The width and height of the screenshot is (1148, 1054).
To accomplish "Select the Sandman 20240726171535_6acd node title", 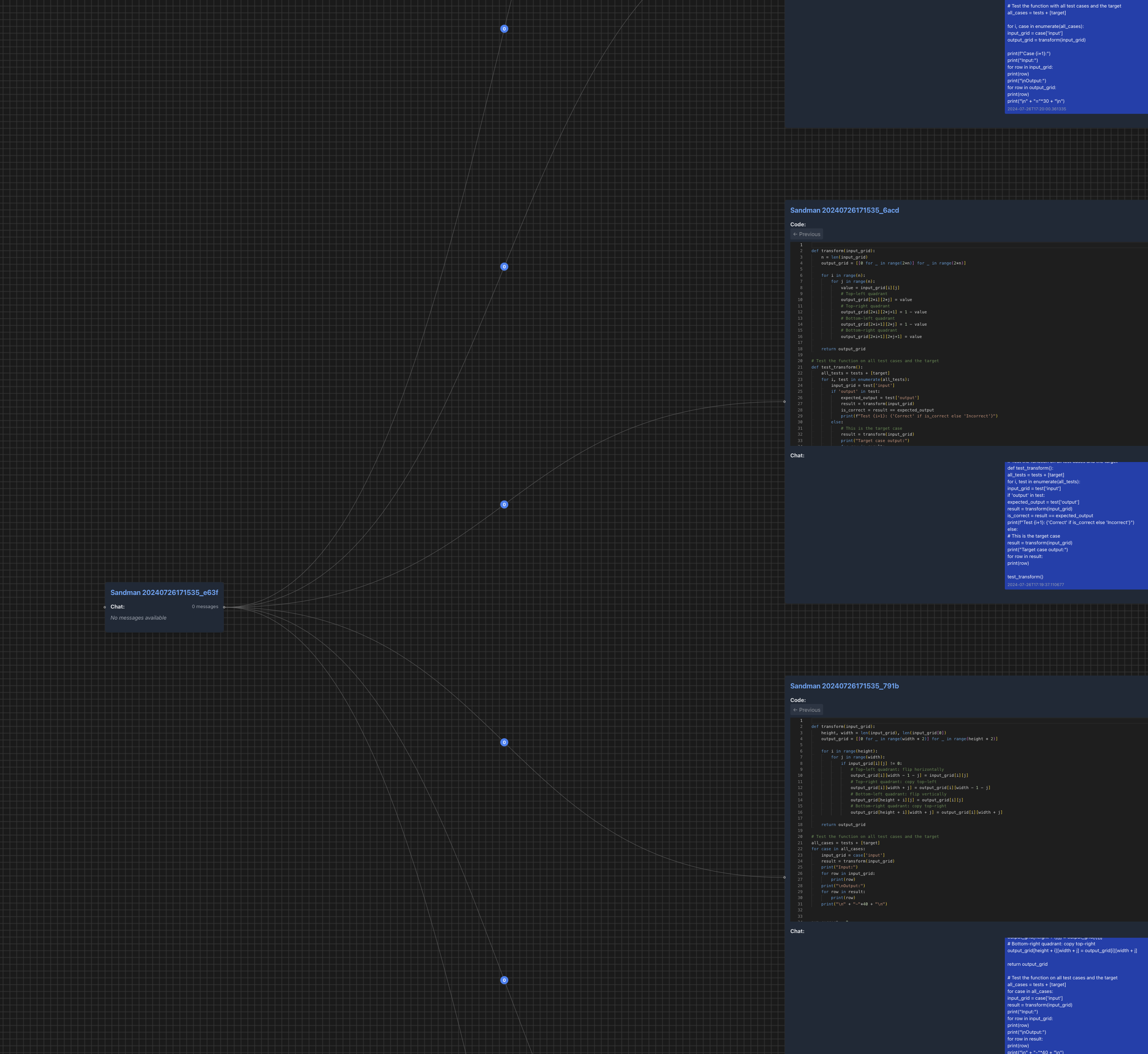I will click(x=844, y=210).
